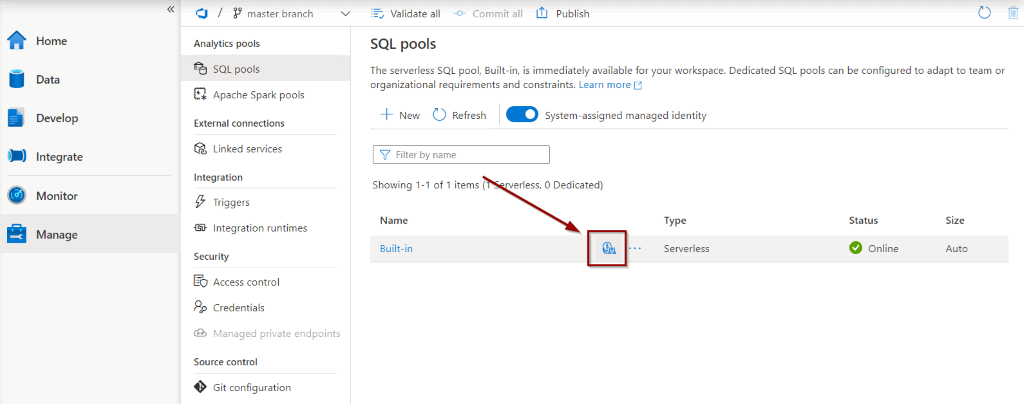Image resolution: width=1024 pixels, height=404 pixels.
Task: Click the Triggers lightning icon
Action: (200, 202)
